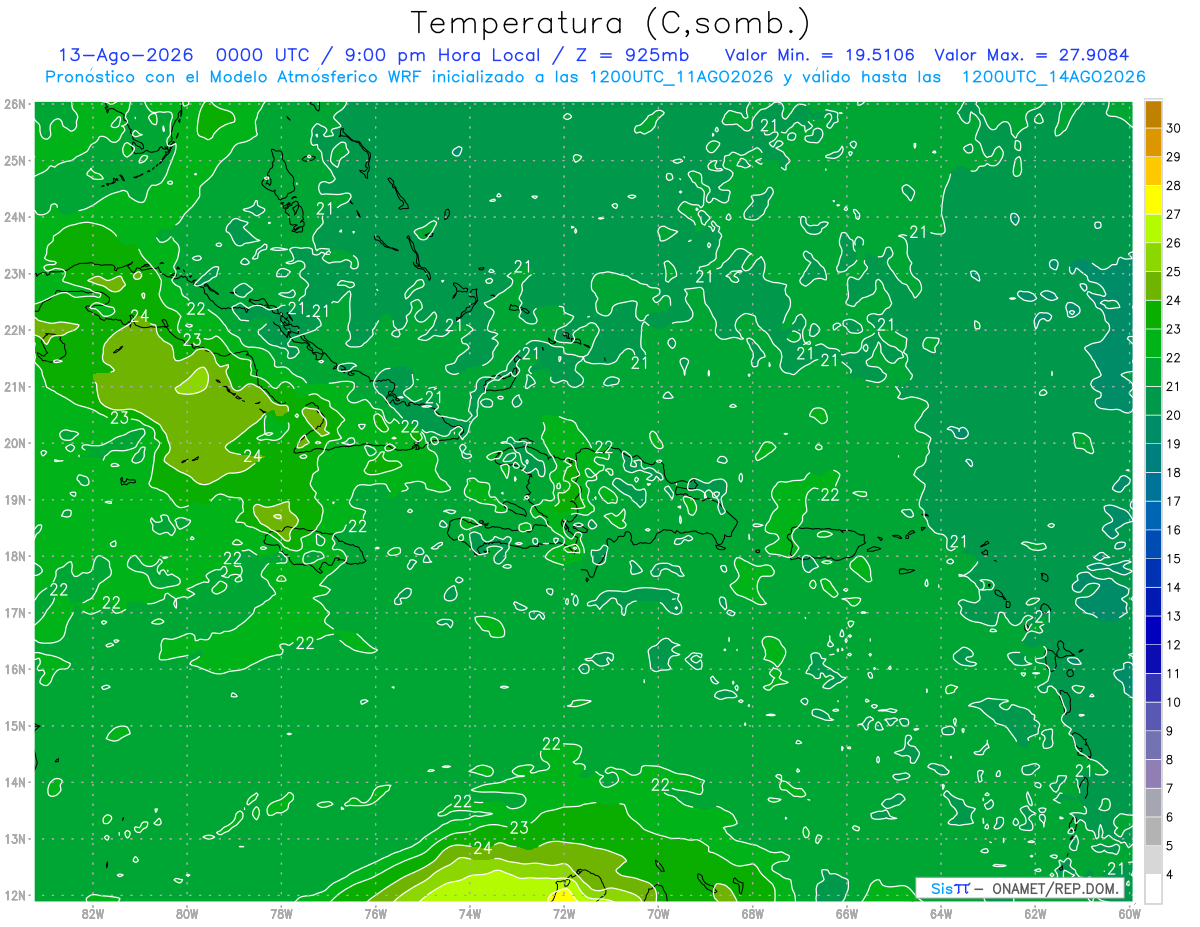Click colorbar scale value '27'
1200x927 pixels.
[1173, 215]
